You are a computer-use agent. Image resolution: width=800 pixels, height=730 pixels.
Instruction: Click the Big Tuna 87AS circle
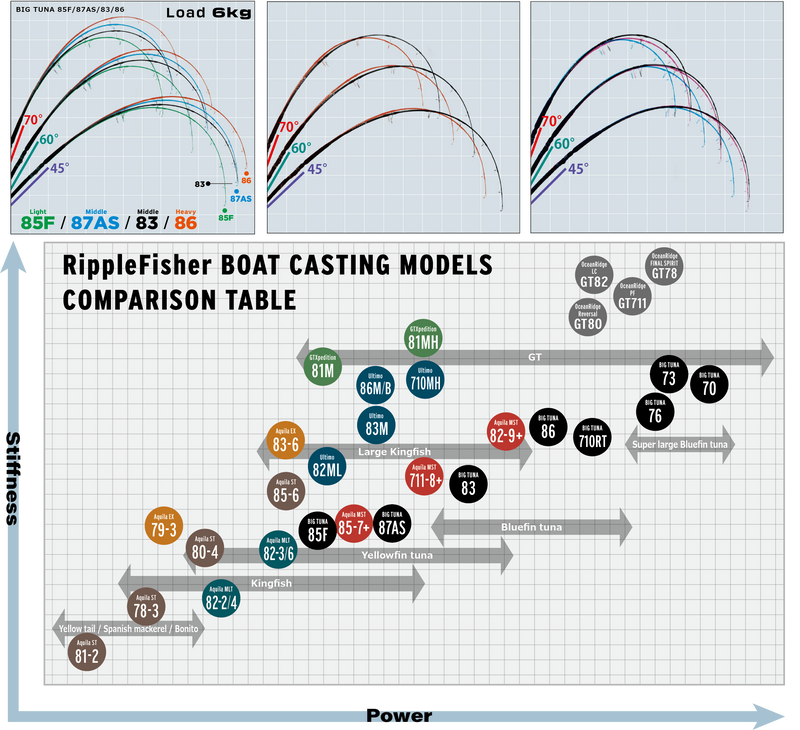pyautogui.click(x=392, y=523)
